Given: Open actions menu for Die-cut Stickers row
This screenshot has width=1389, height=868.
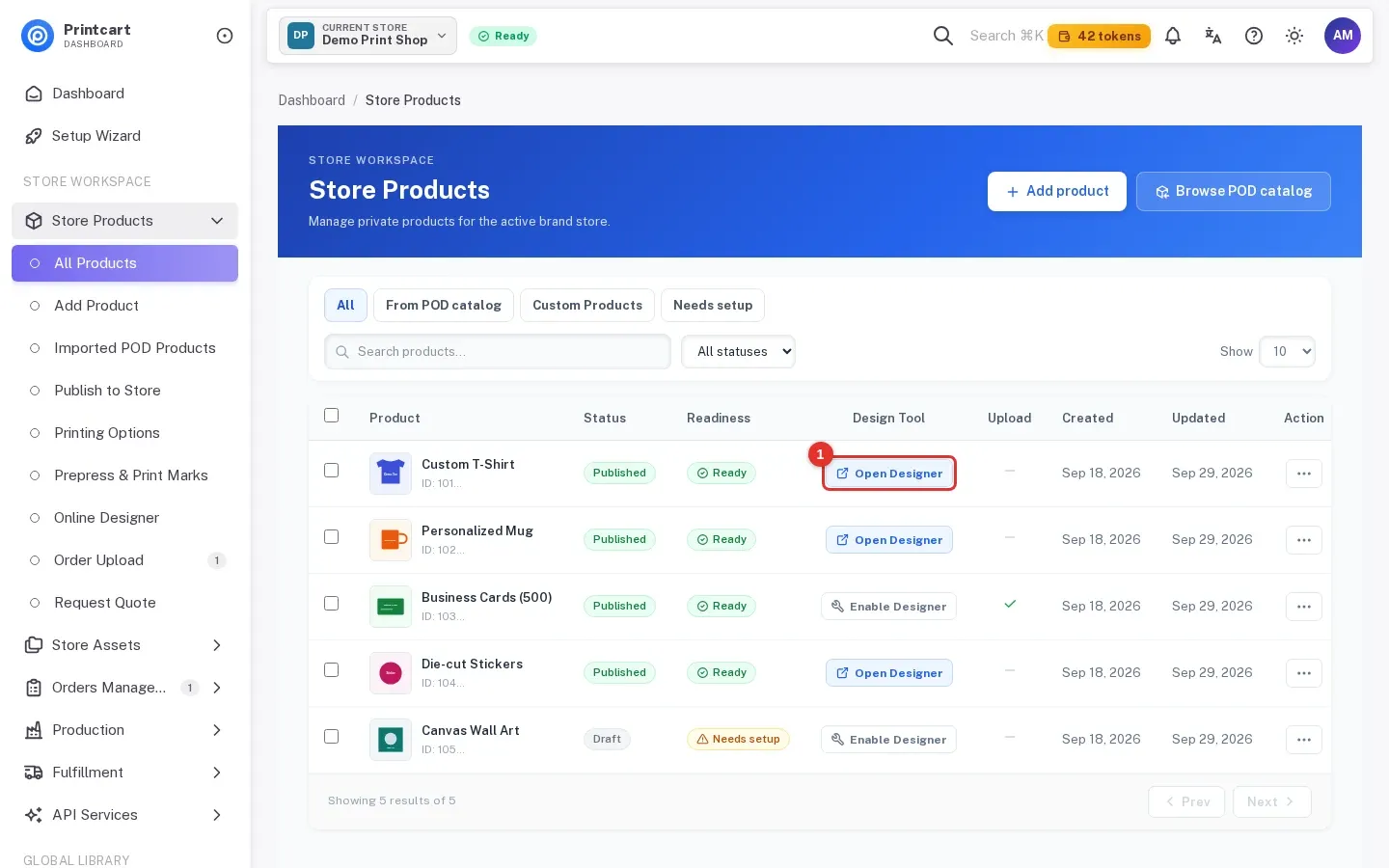Looking at the screenshot, I should (x=1304, y=673).
